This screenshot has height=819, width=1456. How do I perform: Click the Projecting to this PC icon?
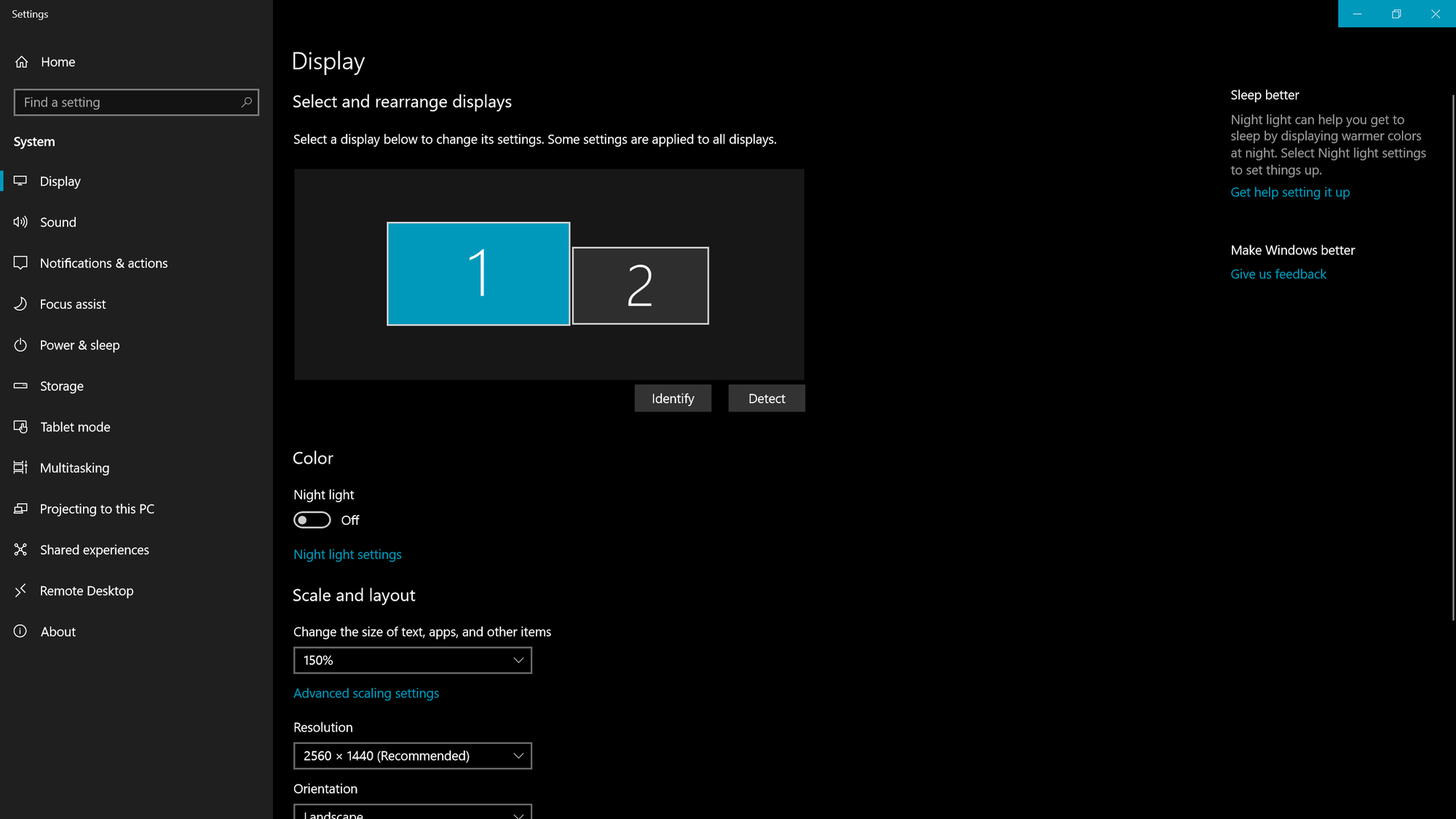click(x=20, y=509)
